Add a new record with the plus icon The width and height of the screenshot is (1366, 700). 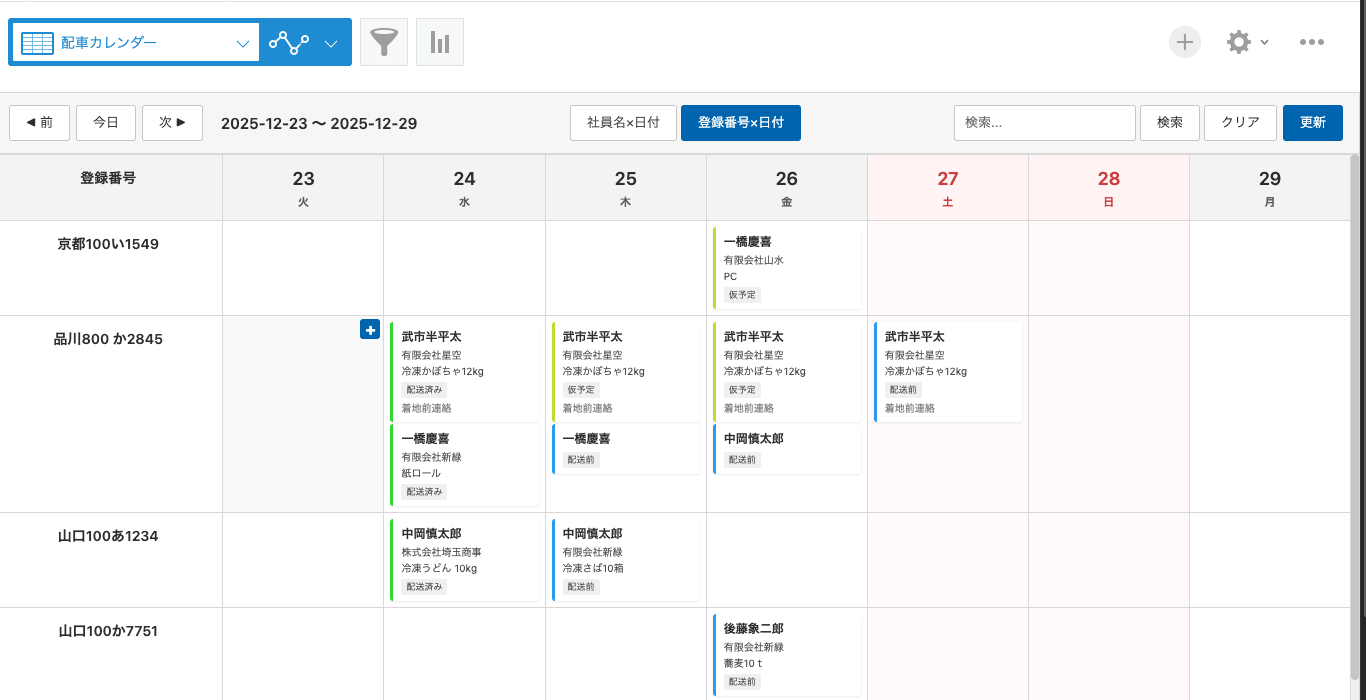tap(1185, 42)
